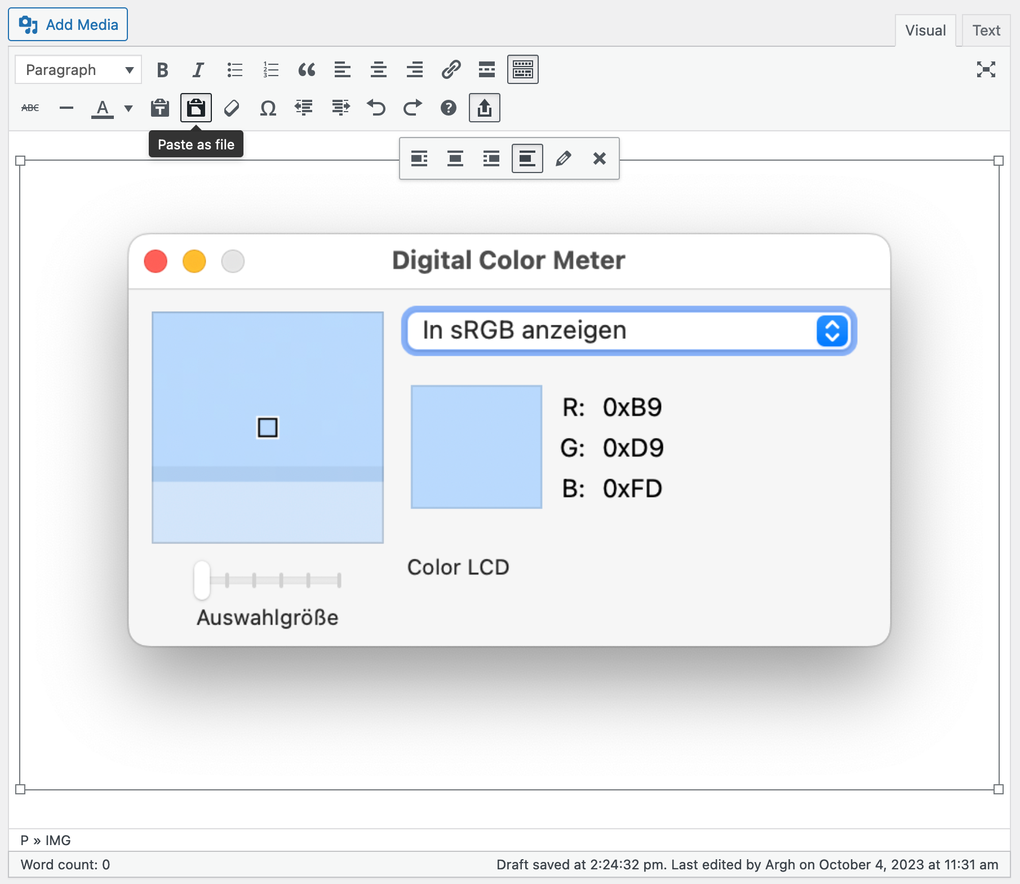Click the Word count: 0 status
Image resolution: width=1020 pixels, height=884 pixels.
(65, 864)
